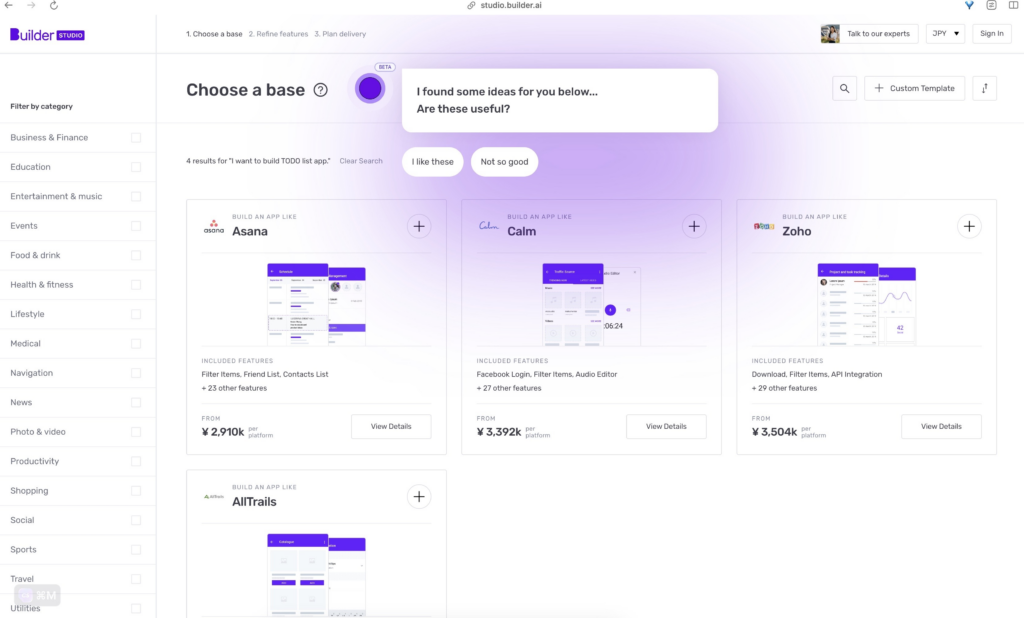
Task: Click '+ 29 other features' on Zoho card
Action: pos(784,388)
